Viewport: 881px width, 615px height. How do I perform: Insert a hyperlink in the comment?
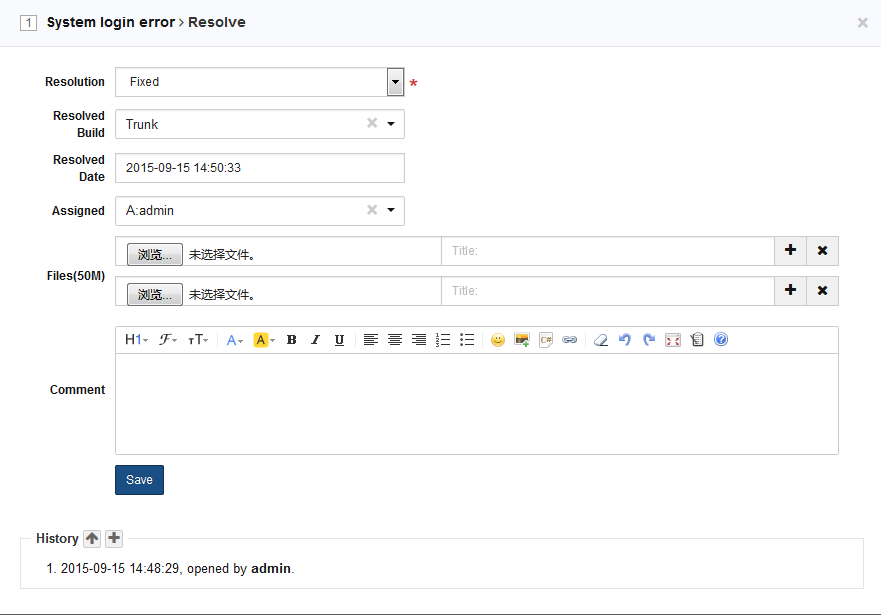[569, 340]
